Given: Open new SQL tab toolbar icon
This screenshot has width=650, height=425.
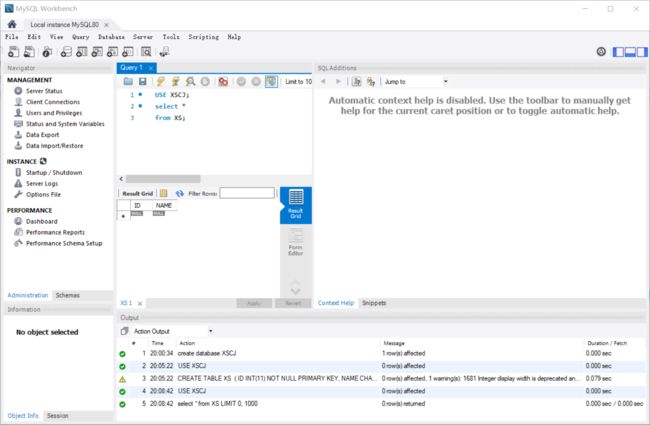Looking at the screenshot, I should click(13, 52).
